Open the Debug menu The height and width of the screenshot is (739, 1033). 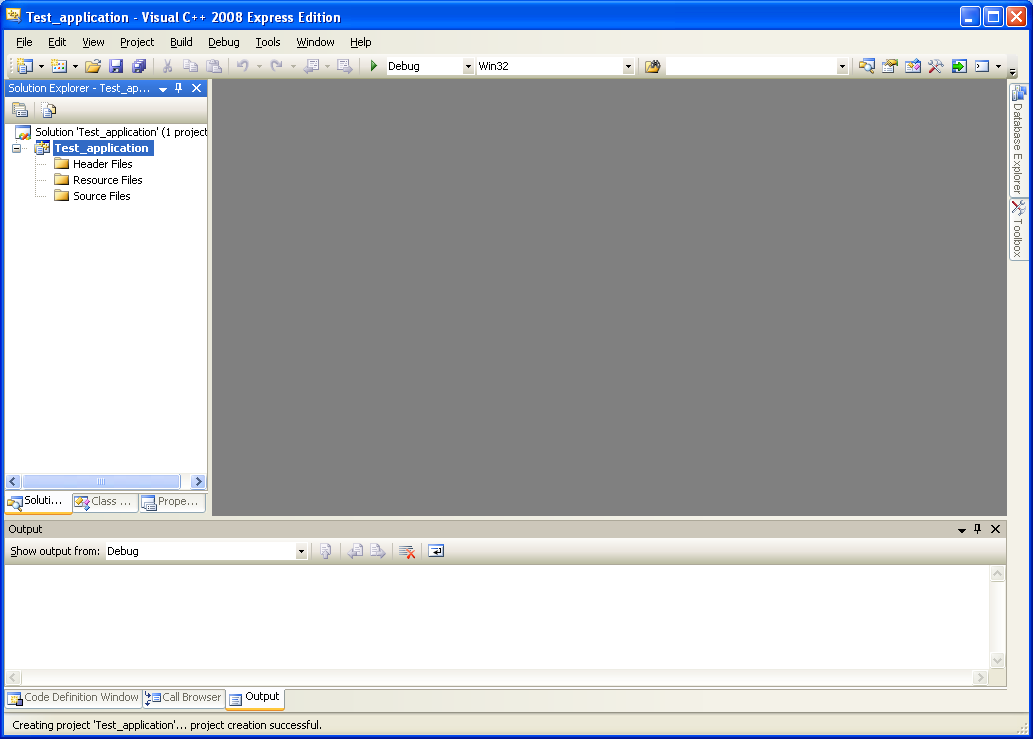click(x=224, y=42)
